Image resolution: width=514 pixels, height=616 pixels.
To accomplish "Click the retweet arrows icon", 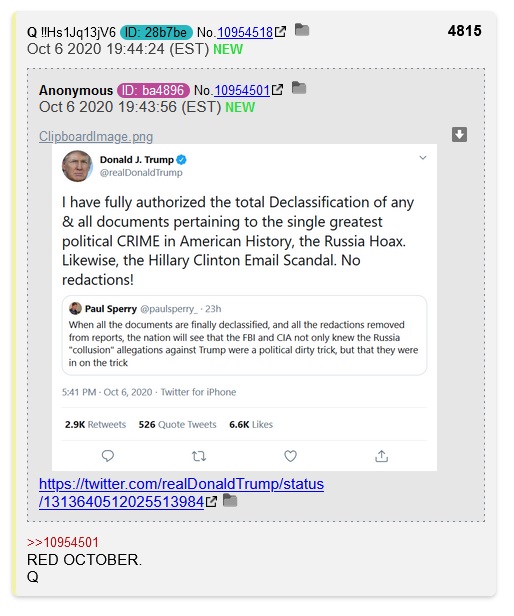I will point(199,456).
